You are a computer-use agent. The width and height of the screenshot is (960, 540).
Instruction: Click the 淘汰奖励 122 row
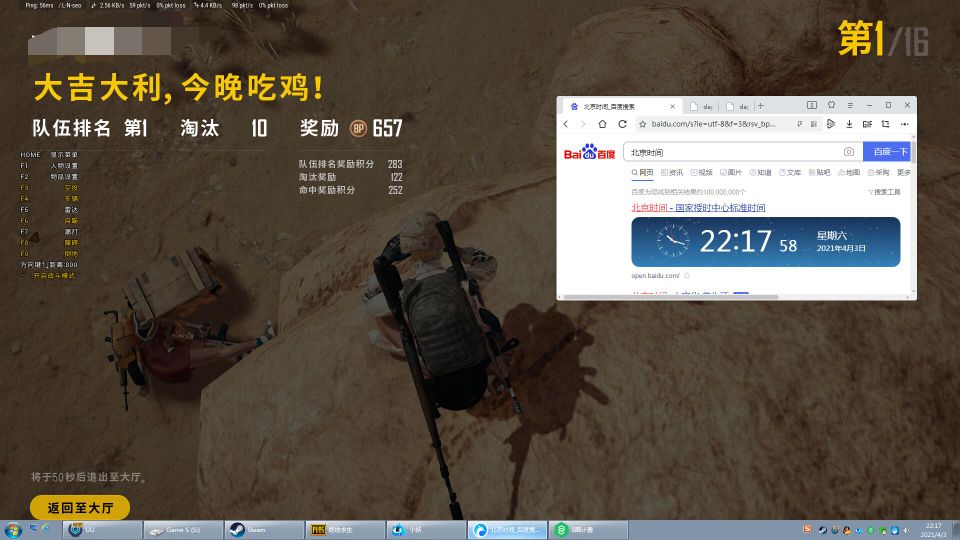[x=350, y=177]
